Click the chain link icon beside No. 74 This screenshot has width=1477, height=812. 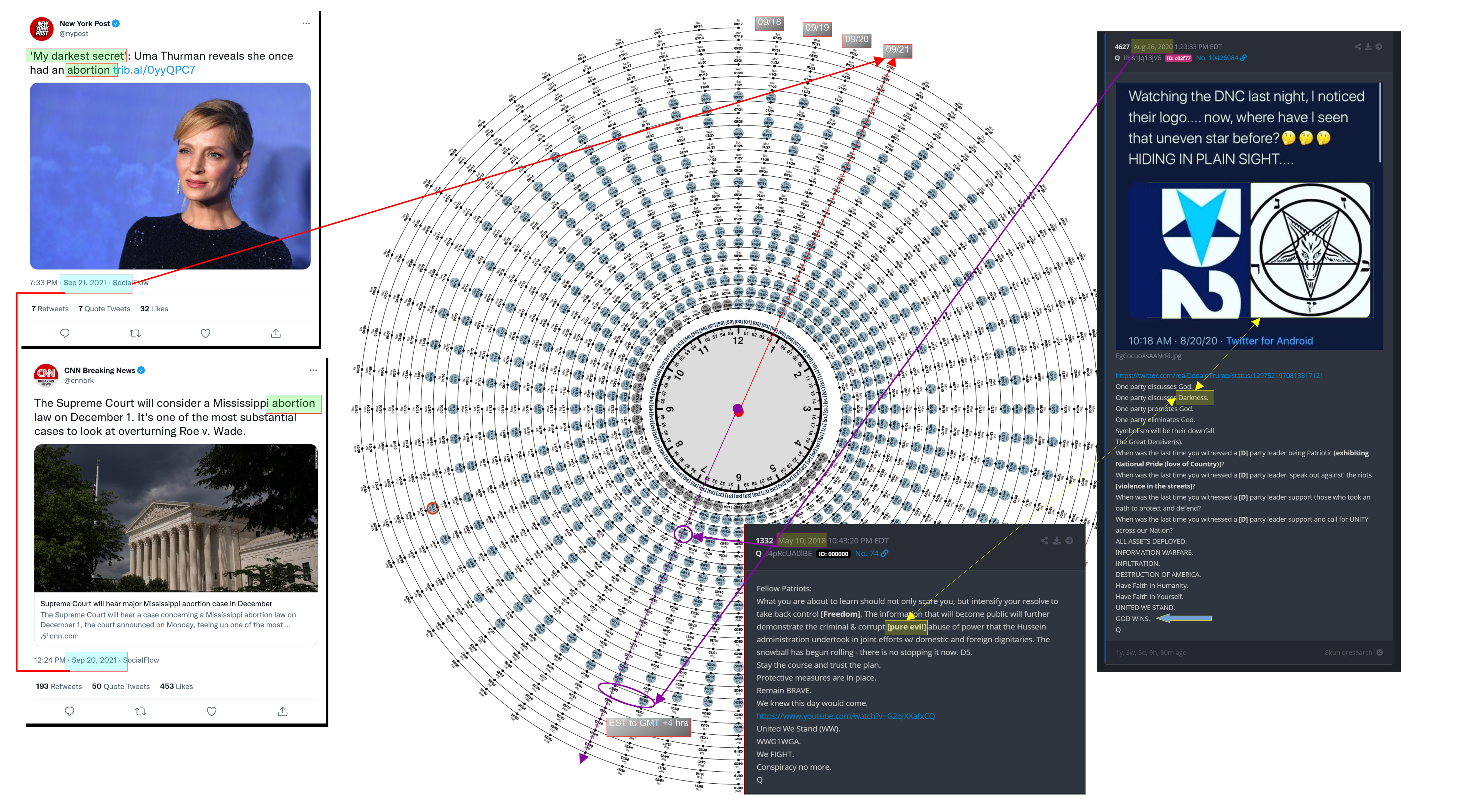tap(885, 553)
